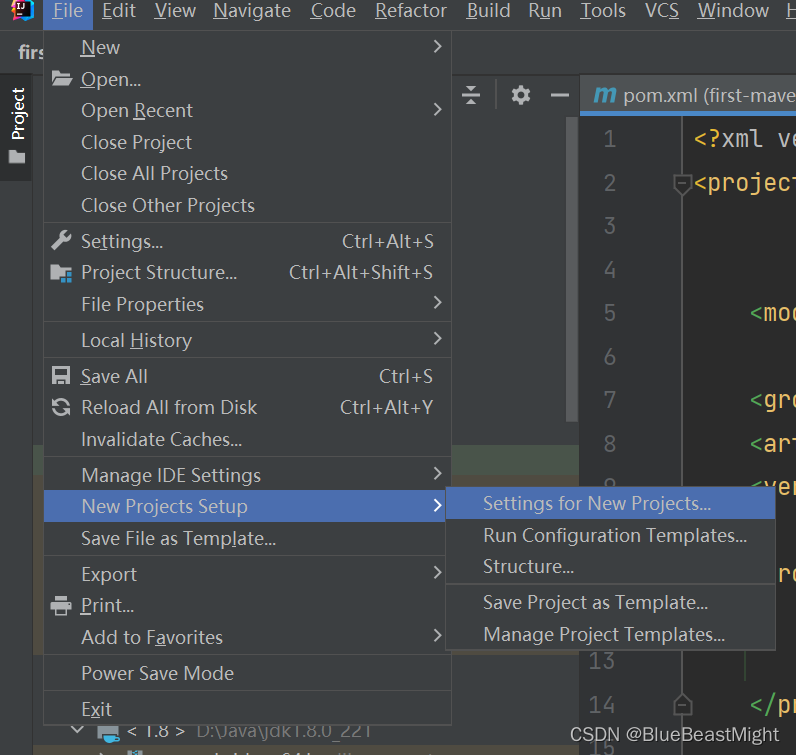The height and width of the screenshot is (755, 796).
Task: Open the Code menu
Action: [x=333, y=11]
